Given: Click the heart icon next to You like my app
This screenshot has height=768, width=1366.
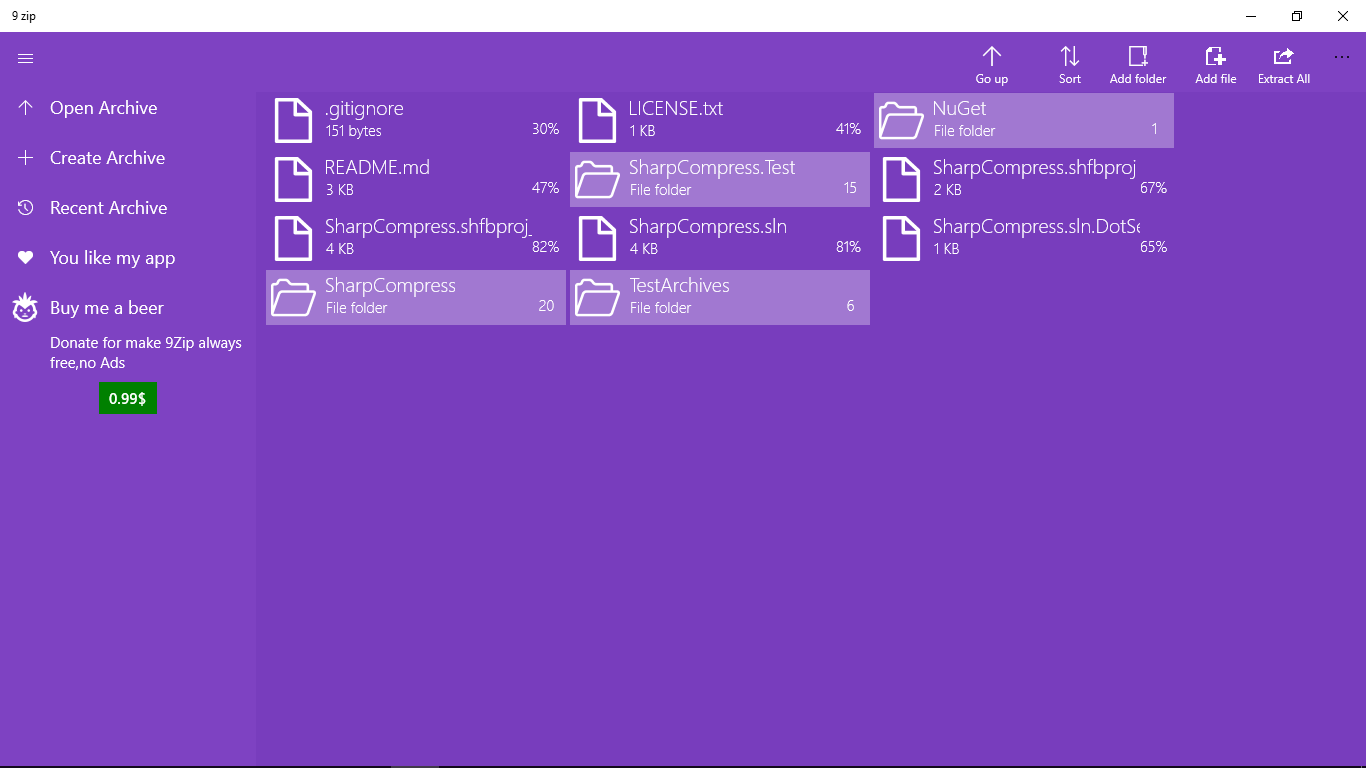Looking at the screenshot, I should pyautogui.click(x=25, y=257).
